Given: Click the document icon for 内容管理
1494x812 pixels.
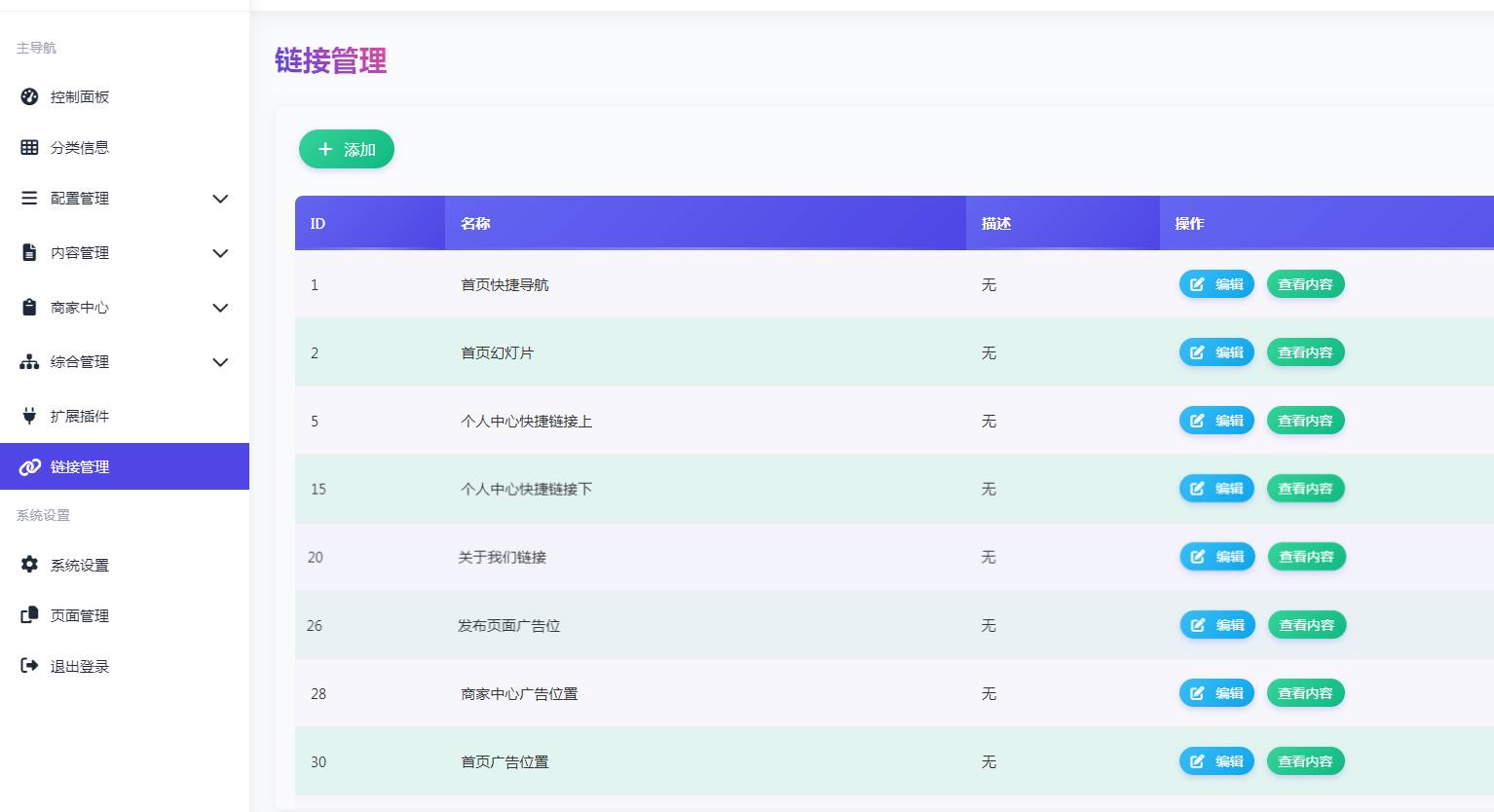Looking at the screenshot, I should (29, 252).
